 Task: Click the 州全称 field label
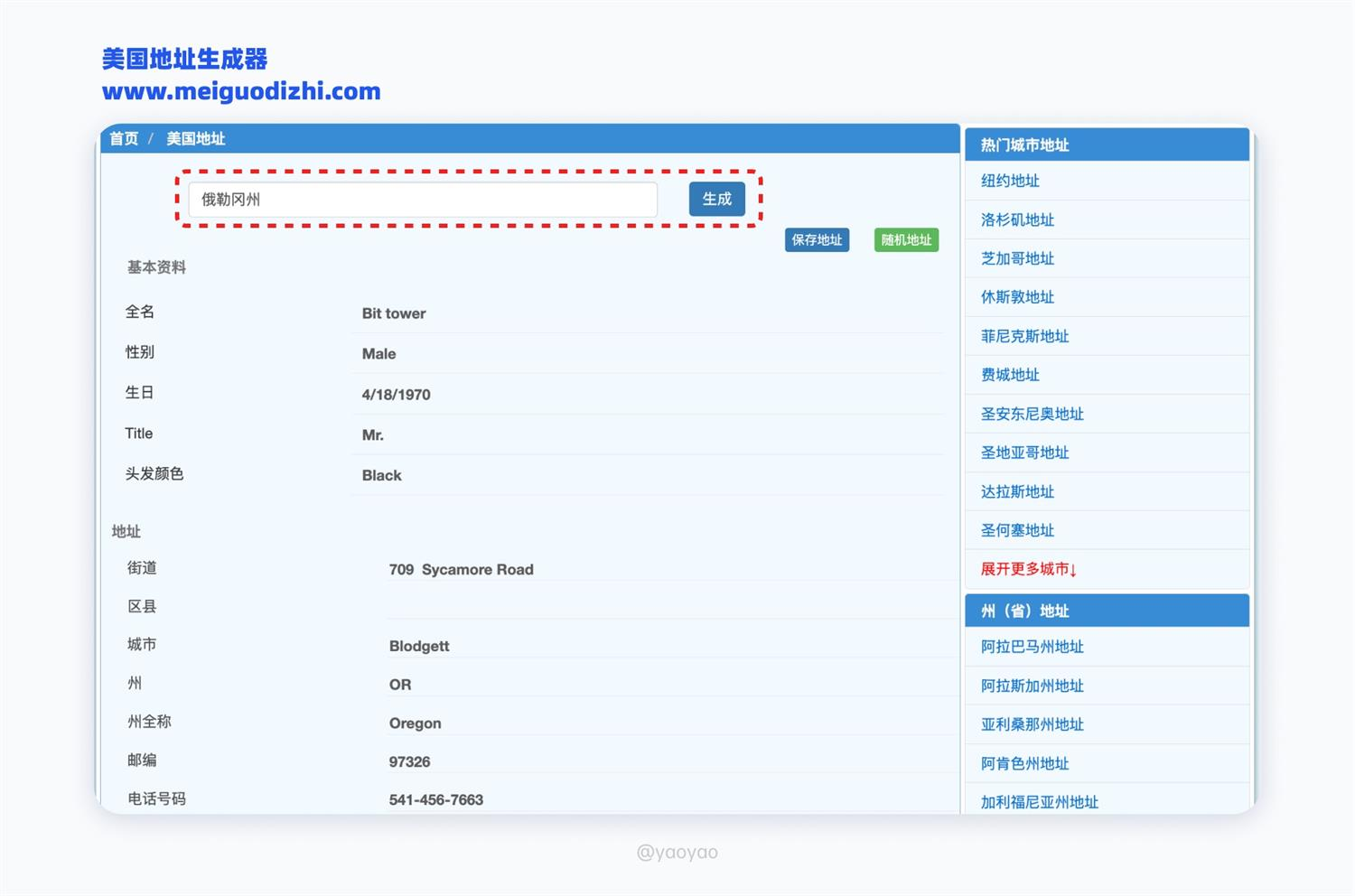click(x=149, y=721)
